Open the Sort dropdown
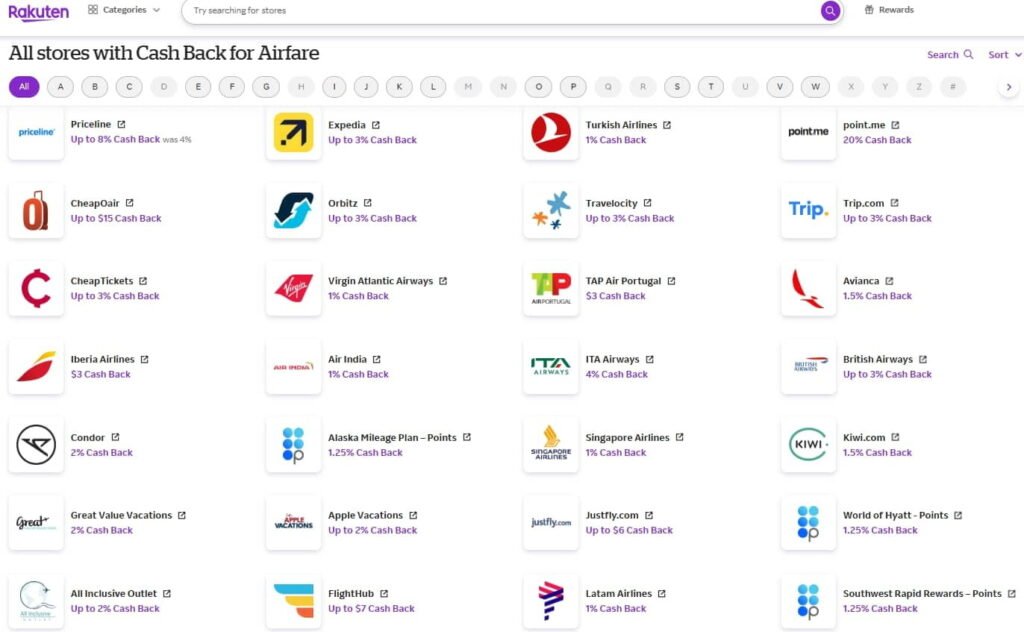Viewport: 1024px width, 632px height. tap(1004, 55)
